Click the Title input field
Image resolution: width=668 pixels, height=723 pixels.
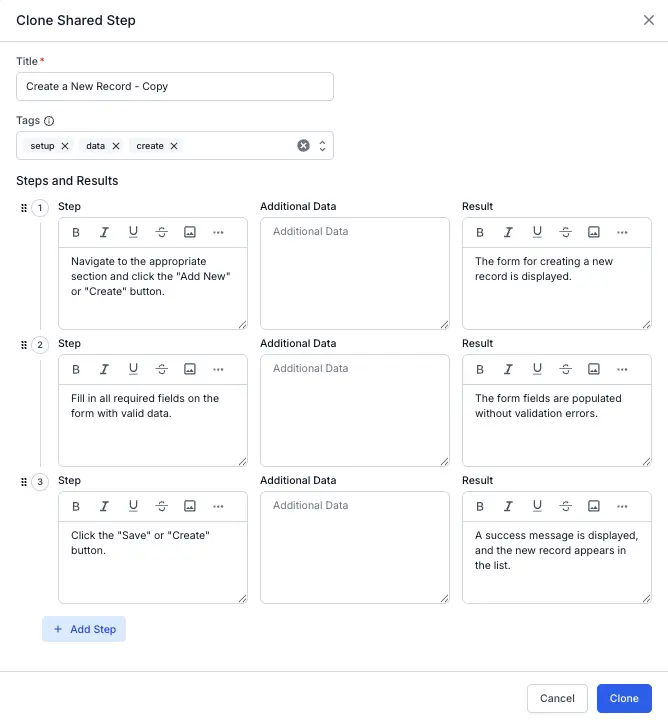click(x=175, y=87)
